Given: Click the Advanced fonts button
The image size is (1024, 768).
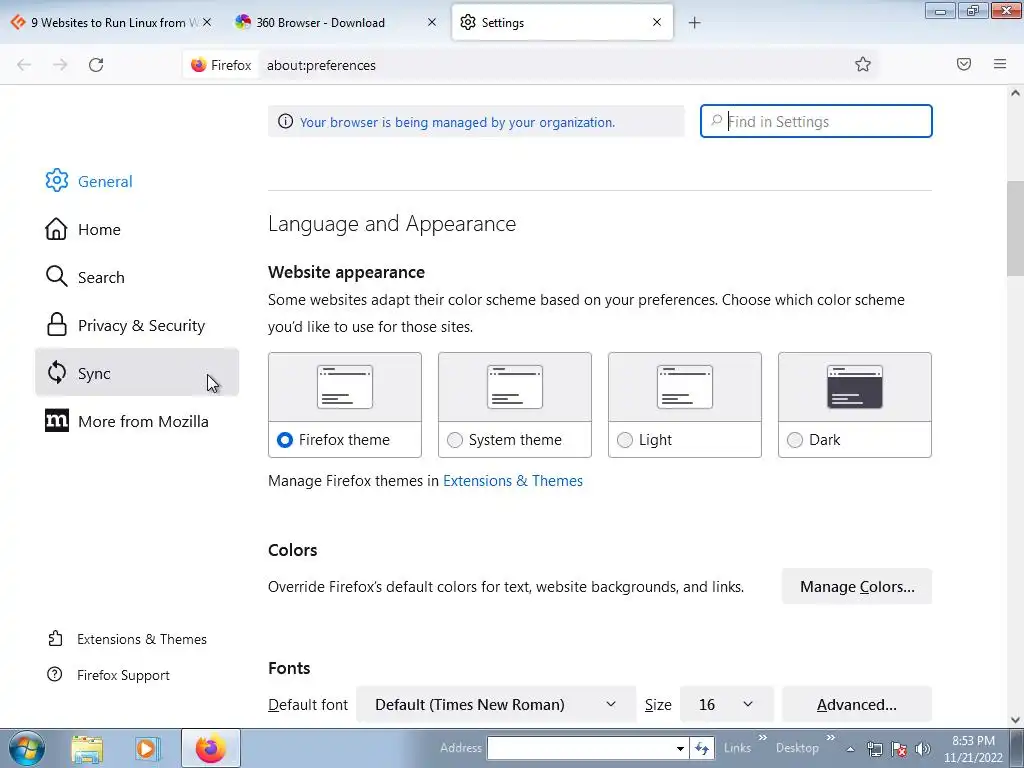Looking at the screenshot, I should tap(857, 705).
